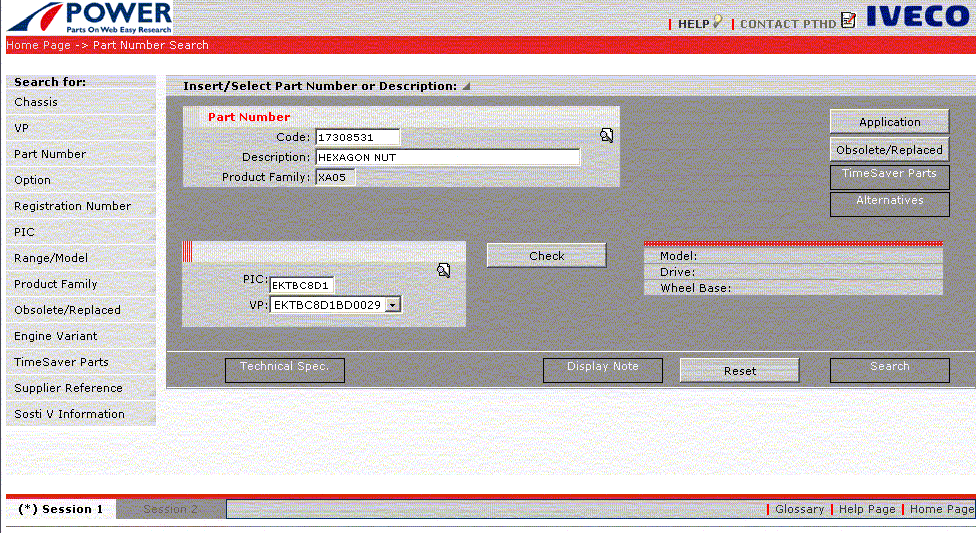
Task: Click the IVECO brand logo
Action: [918, 17]
